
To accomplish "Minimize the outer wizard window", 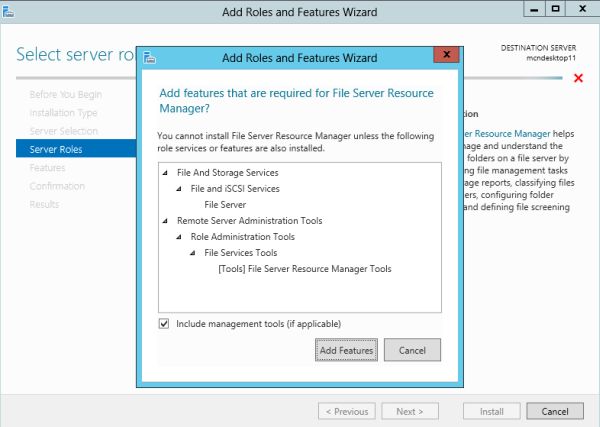I will [530, 10].
